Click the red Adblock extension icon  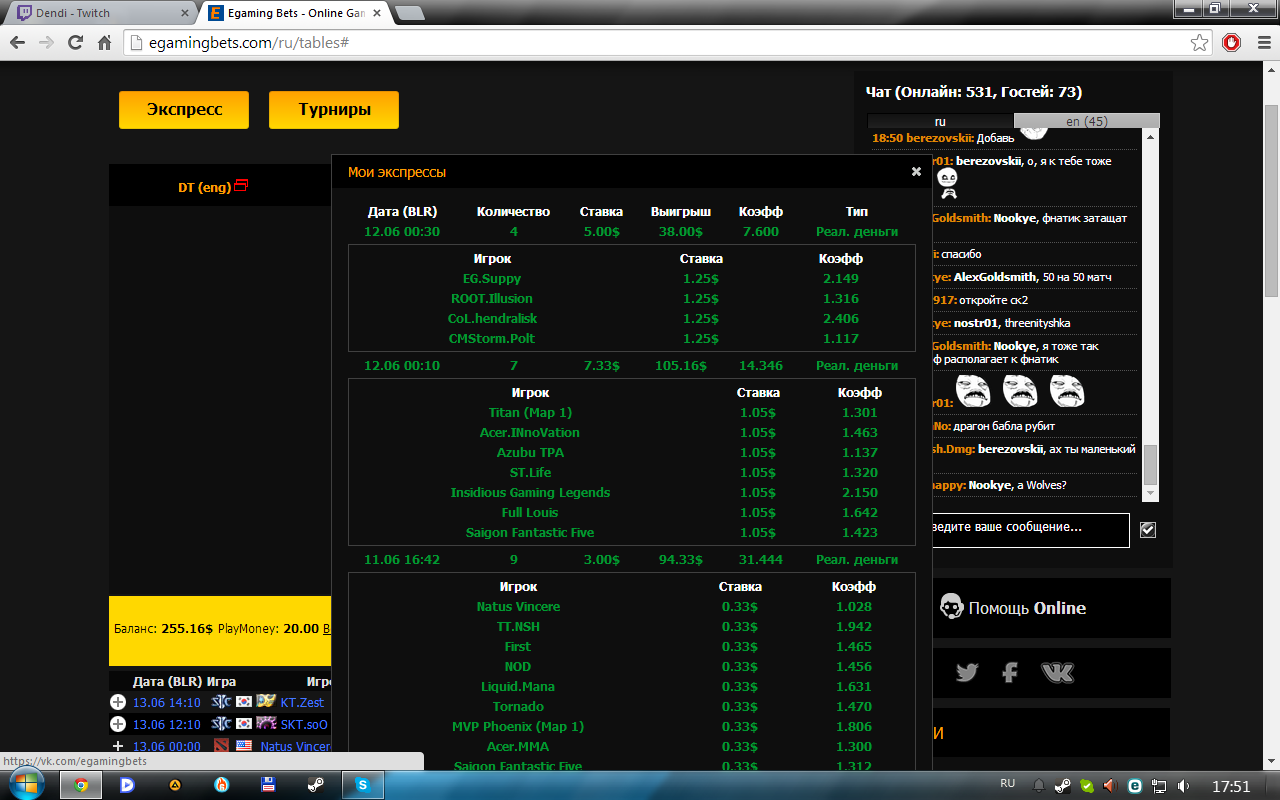[1232, 43]
